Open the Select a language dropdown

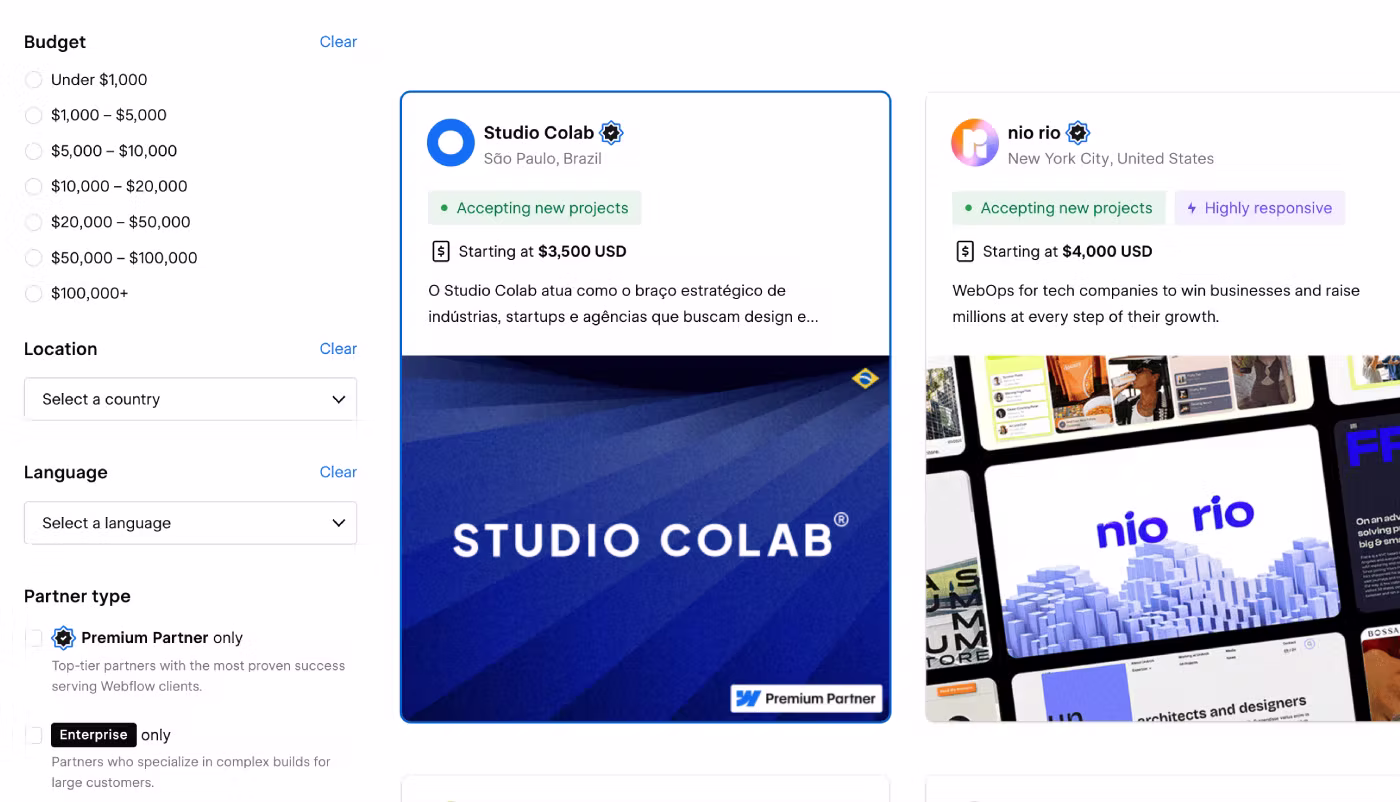(190, 523)
